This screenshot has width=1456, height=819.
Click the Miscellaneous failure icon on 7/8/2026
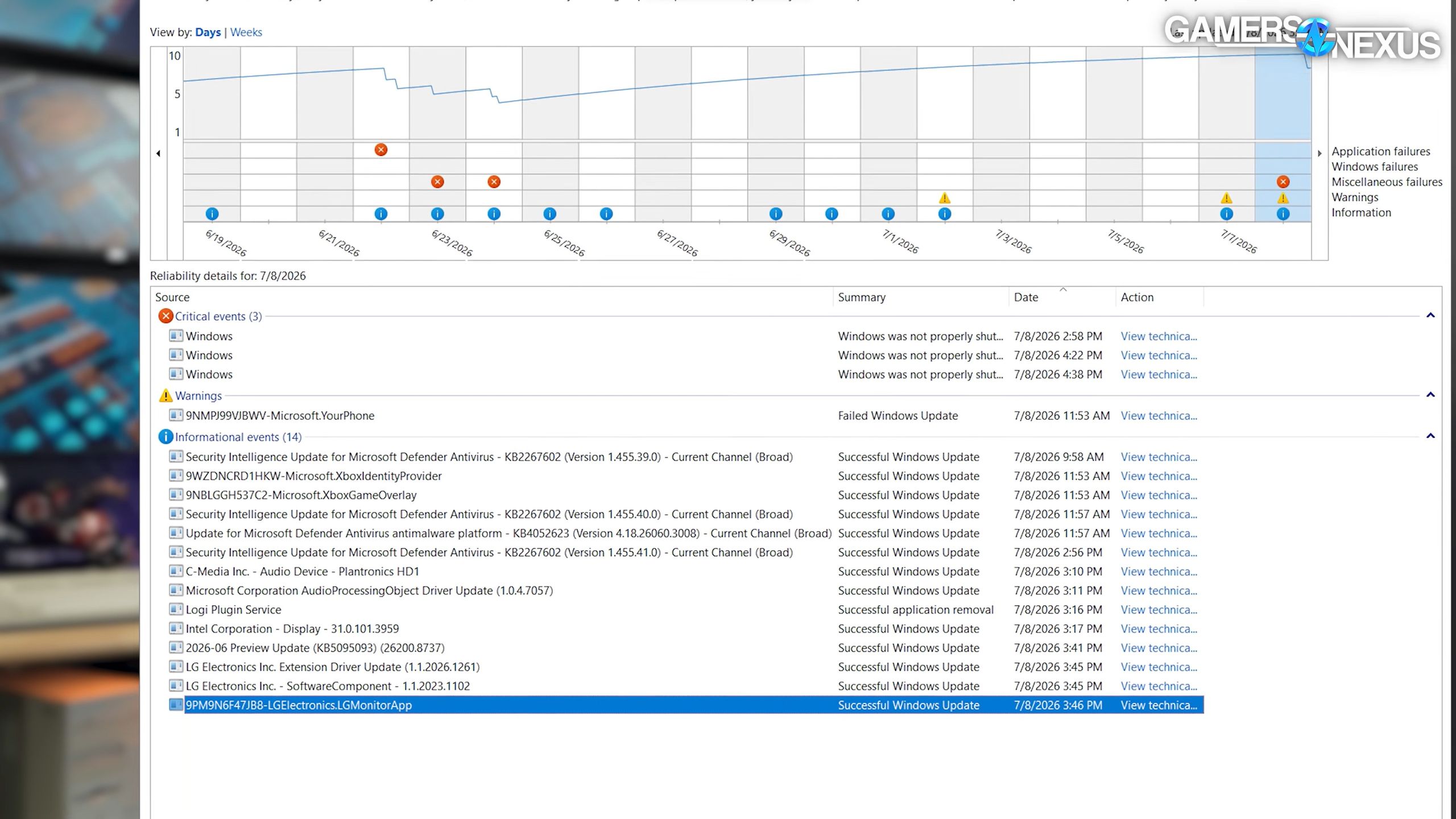tap(1283, 181)
